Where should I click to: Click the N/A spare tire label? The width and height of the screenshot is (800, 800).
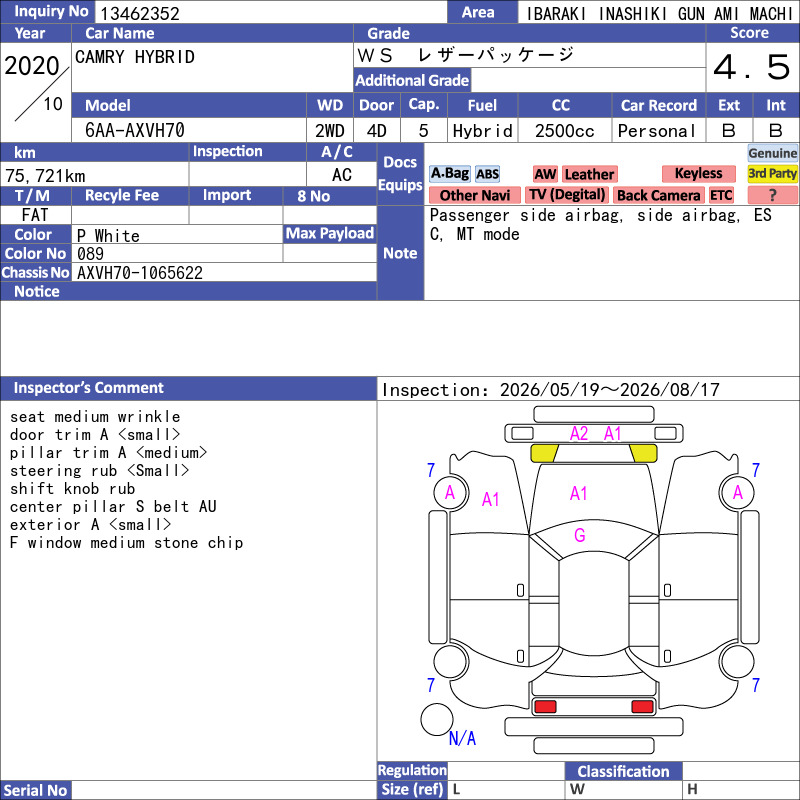[462, 738]
